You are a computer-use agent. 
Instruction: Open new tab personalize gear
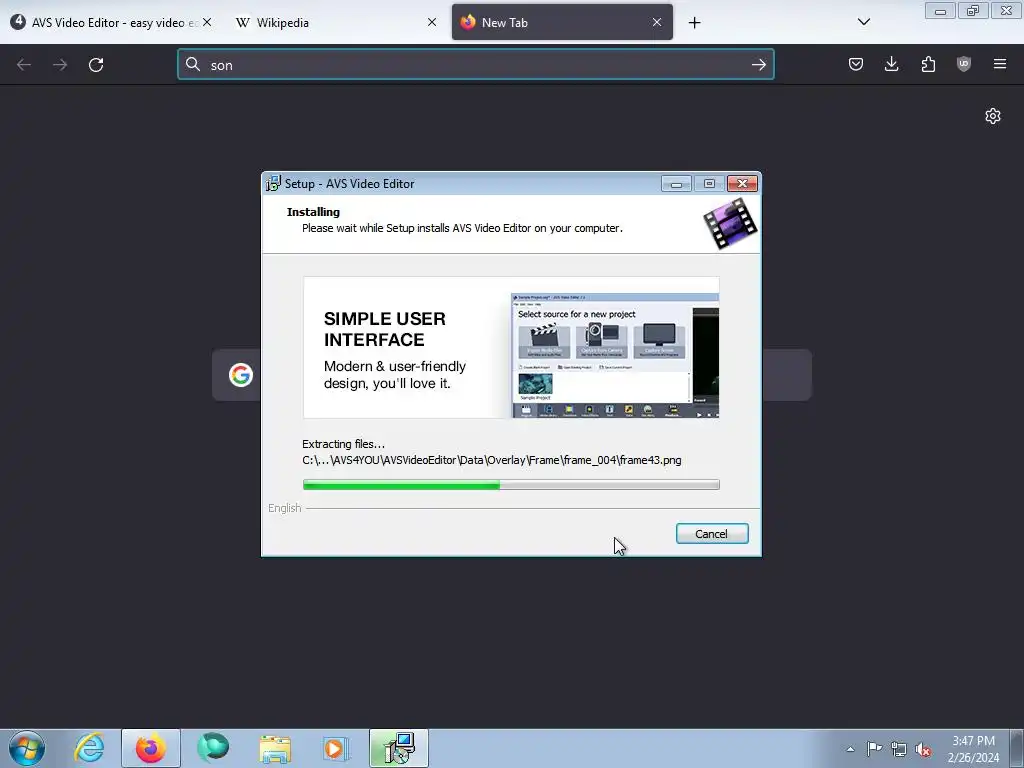point(993,116)
